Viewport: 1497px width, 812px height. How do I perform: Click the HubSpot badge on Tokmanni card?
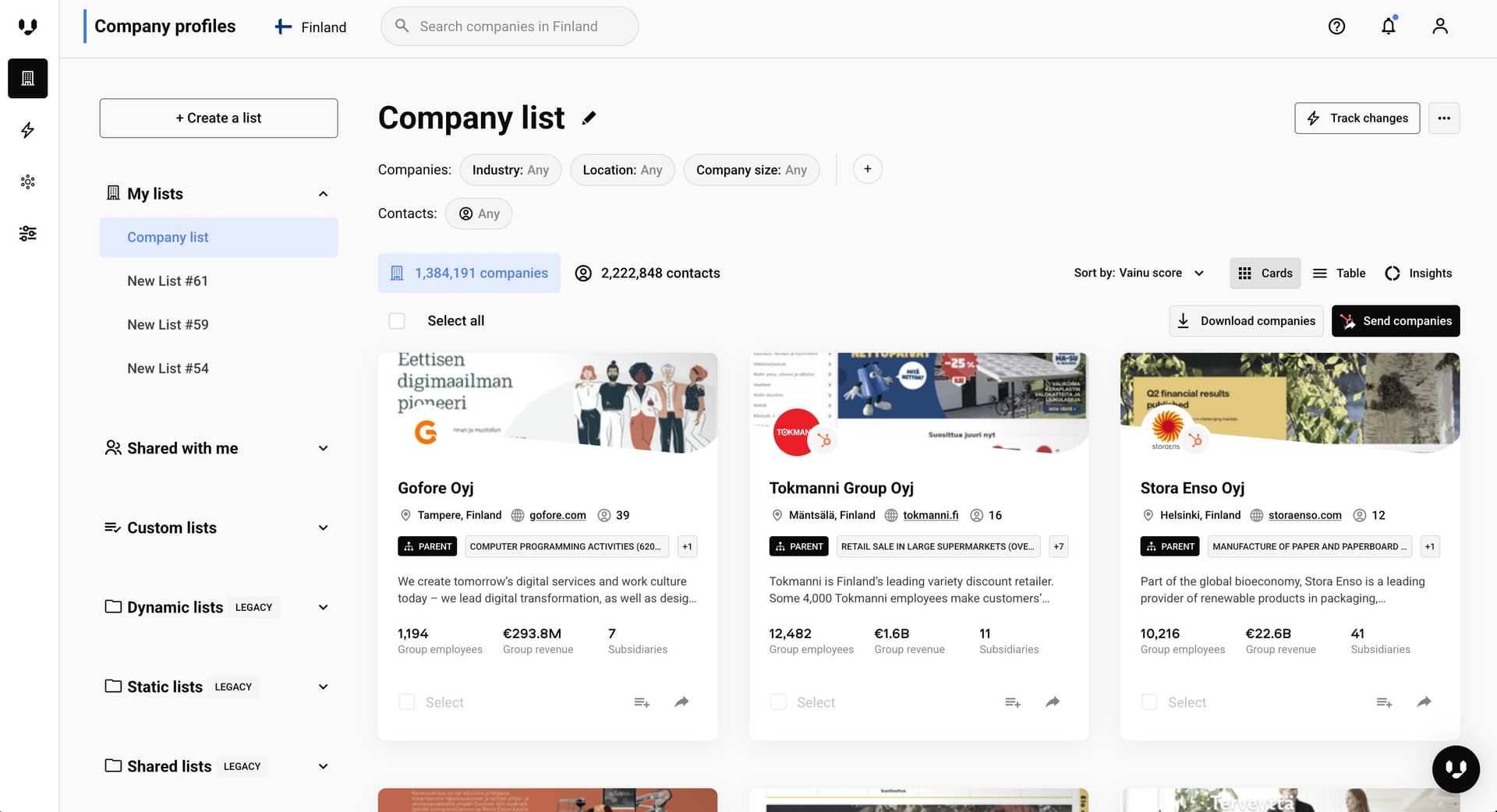pos(823,441)
